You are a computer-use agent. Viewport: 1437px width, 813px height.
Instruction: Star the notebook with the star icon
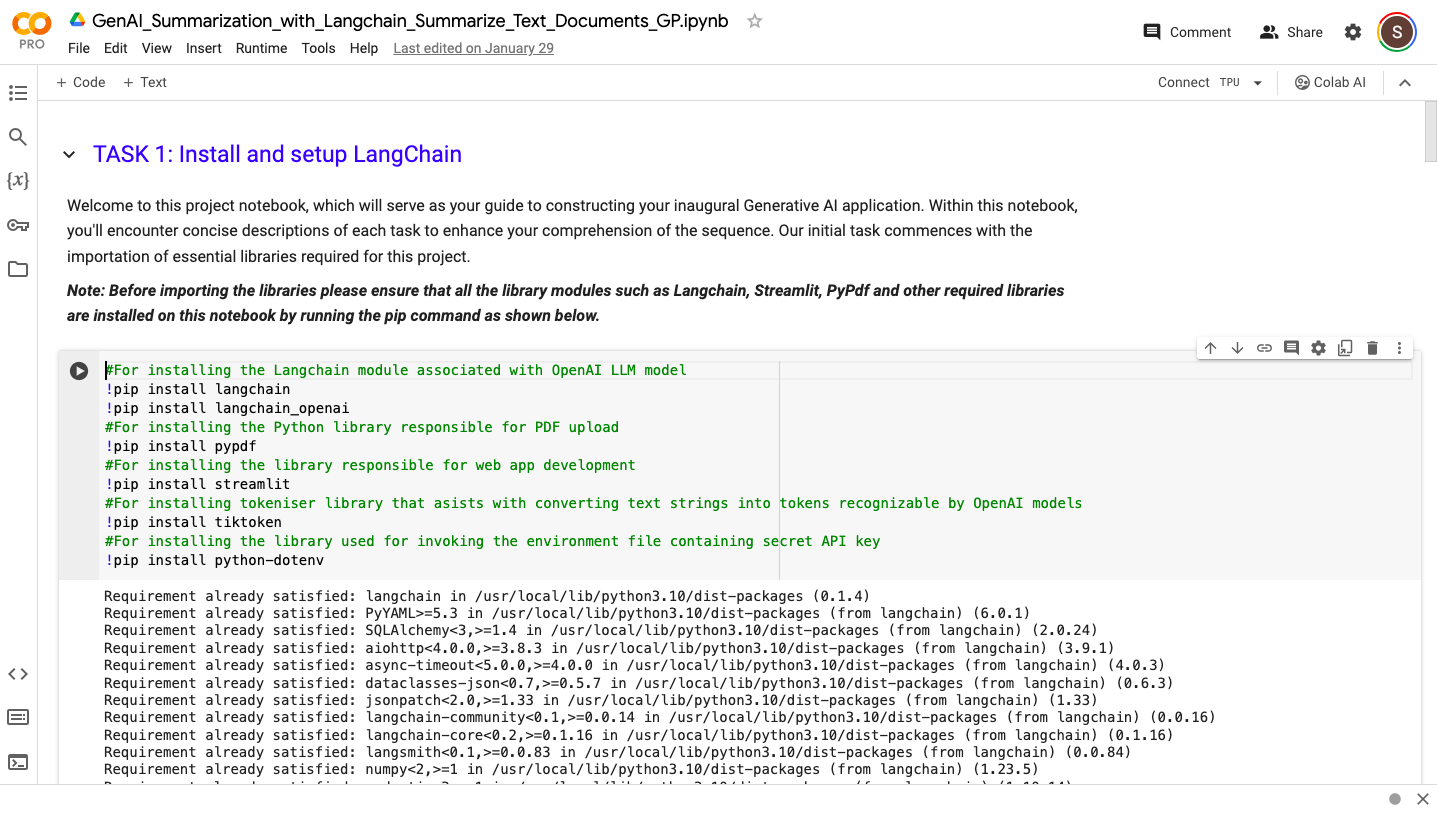pyautogui.click(x=755, y=21)
